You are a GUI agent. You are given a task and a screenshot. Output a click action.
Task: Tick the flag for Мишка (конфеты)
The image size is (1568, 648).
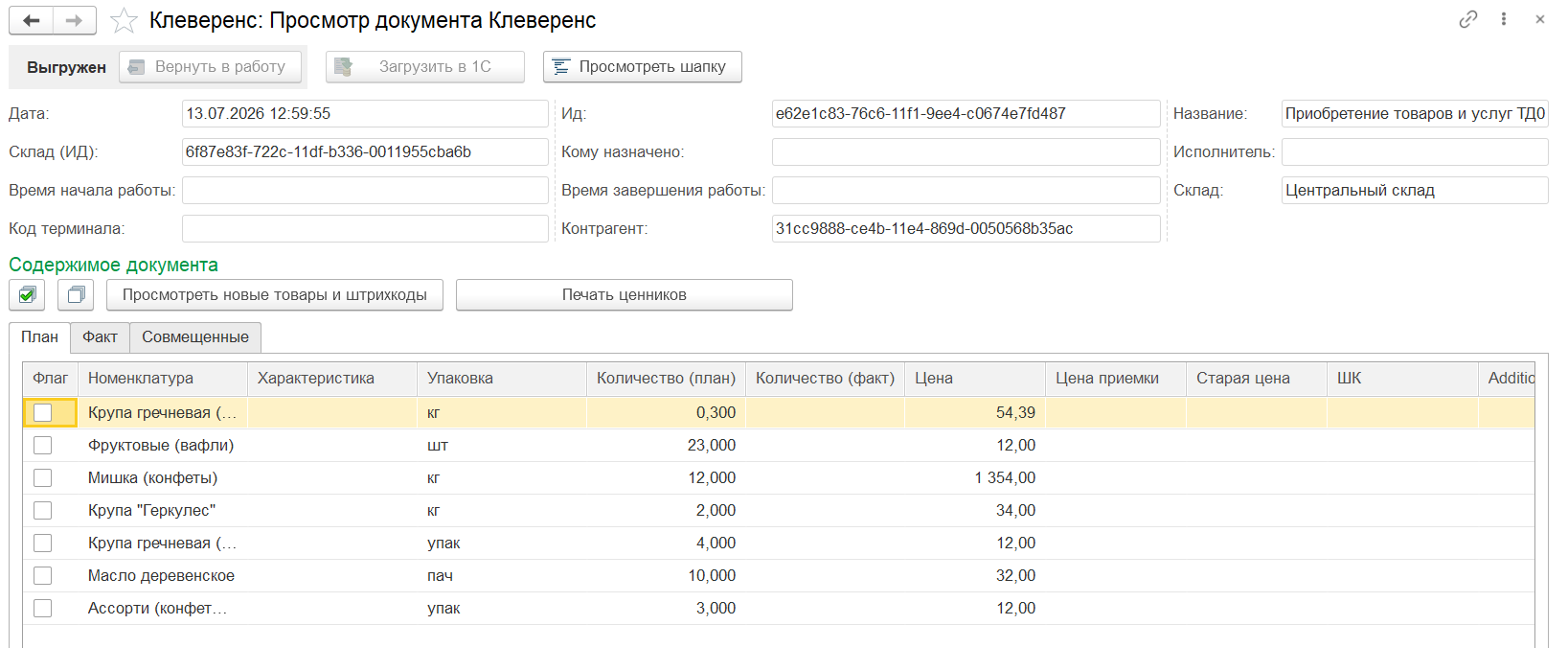(42, 478)
